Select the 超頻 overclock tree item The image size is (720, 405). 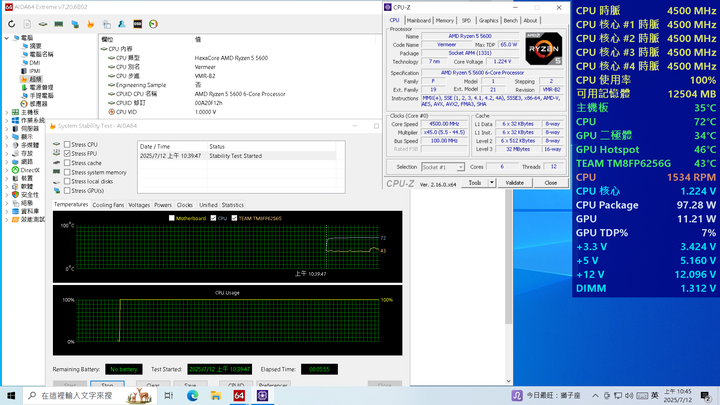pyautogui.click(x=35, y=79)
